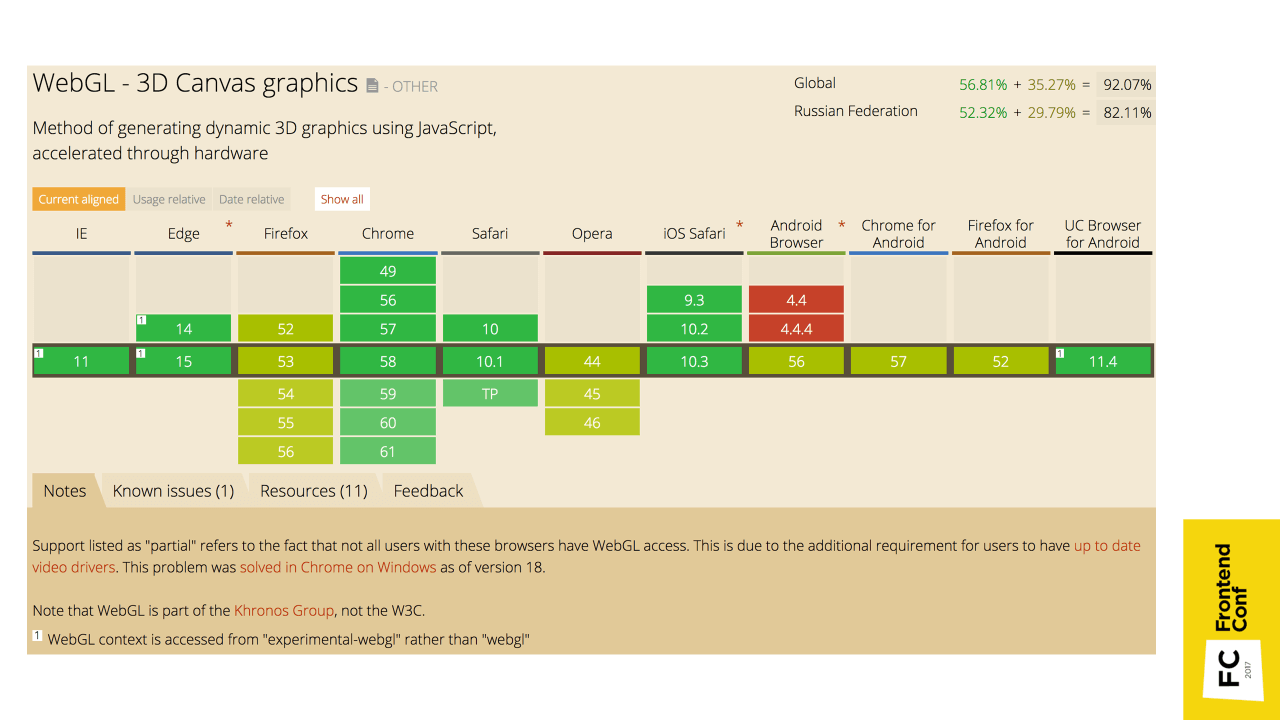The image size is (1280, 720).
Task: Click the Firefox for Android column header
Action: click(x=1001, y=233)
